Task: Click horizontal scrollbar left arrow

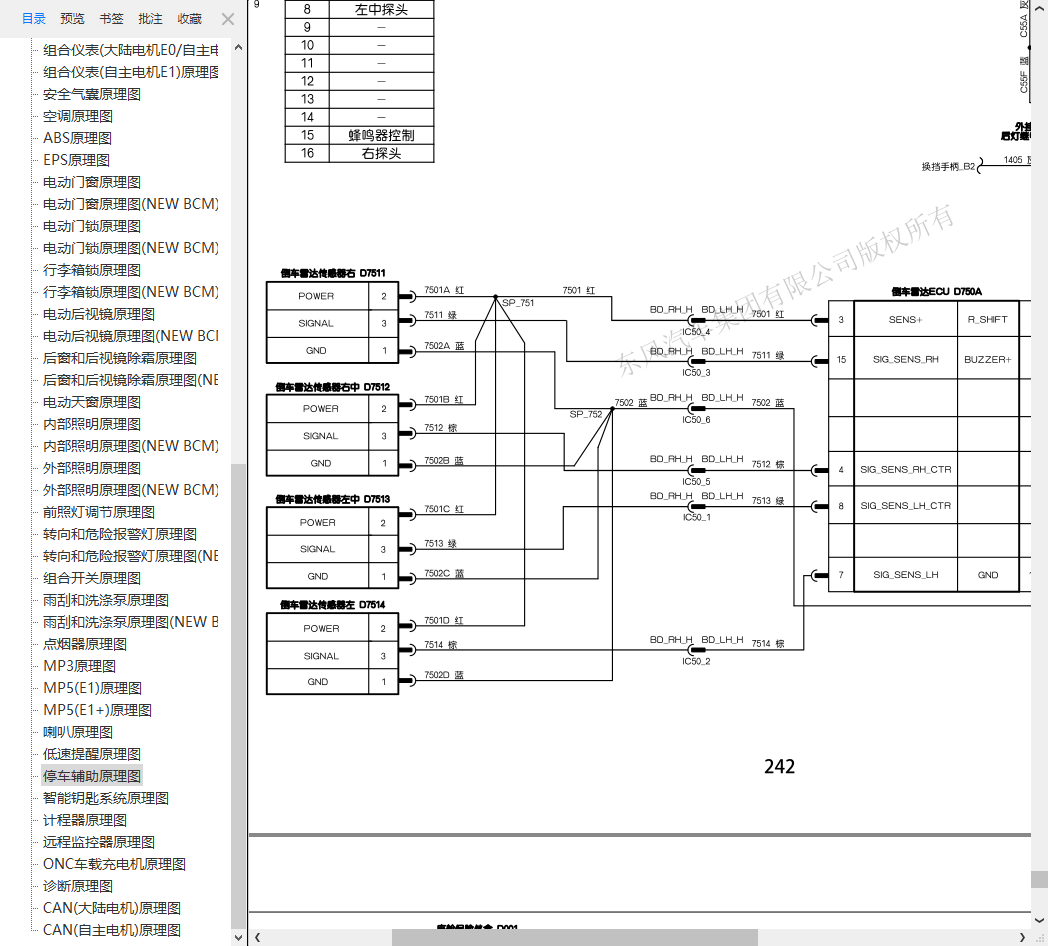Action: tap(257, 937)
